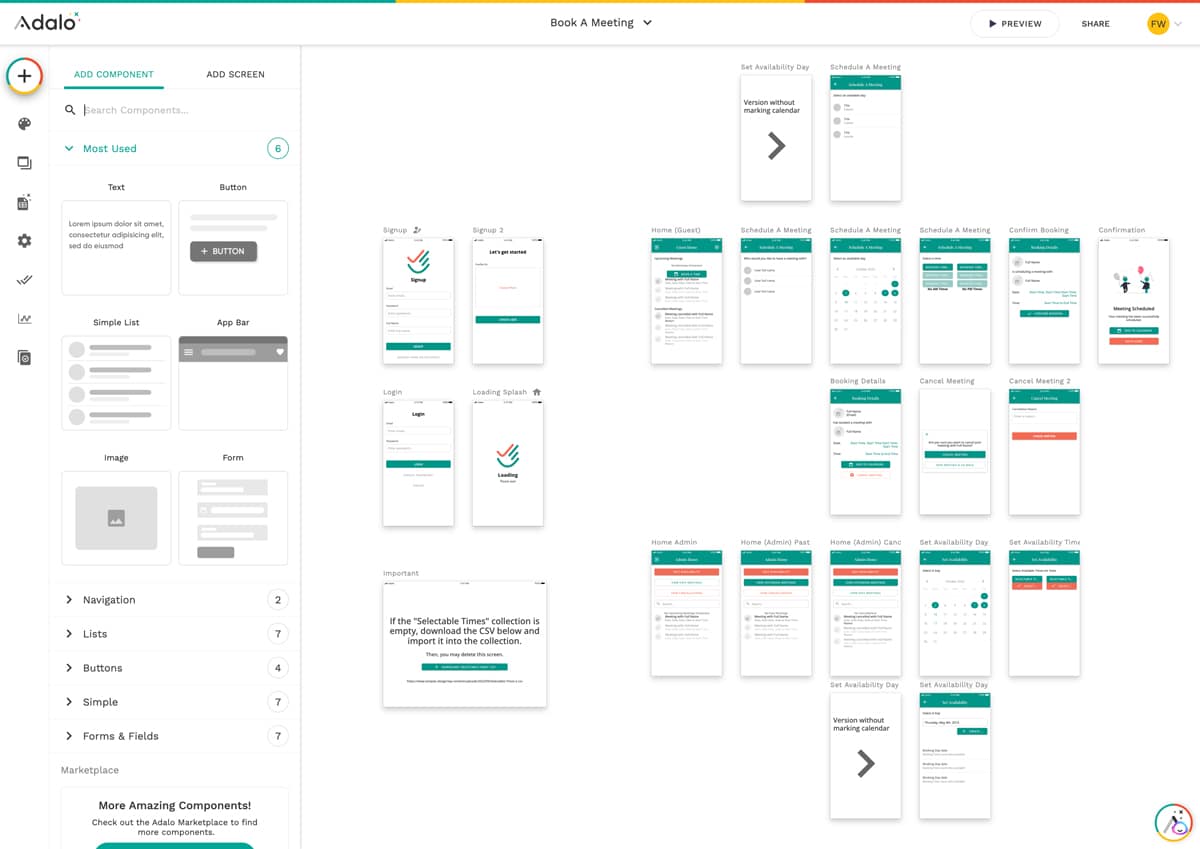The height and width of the screenshot is (849, 1200).
Task: Open the Database collections icon
Action: coord(24,201)
